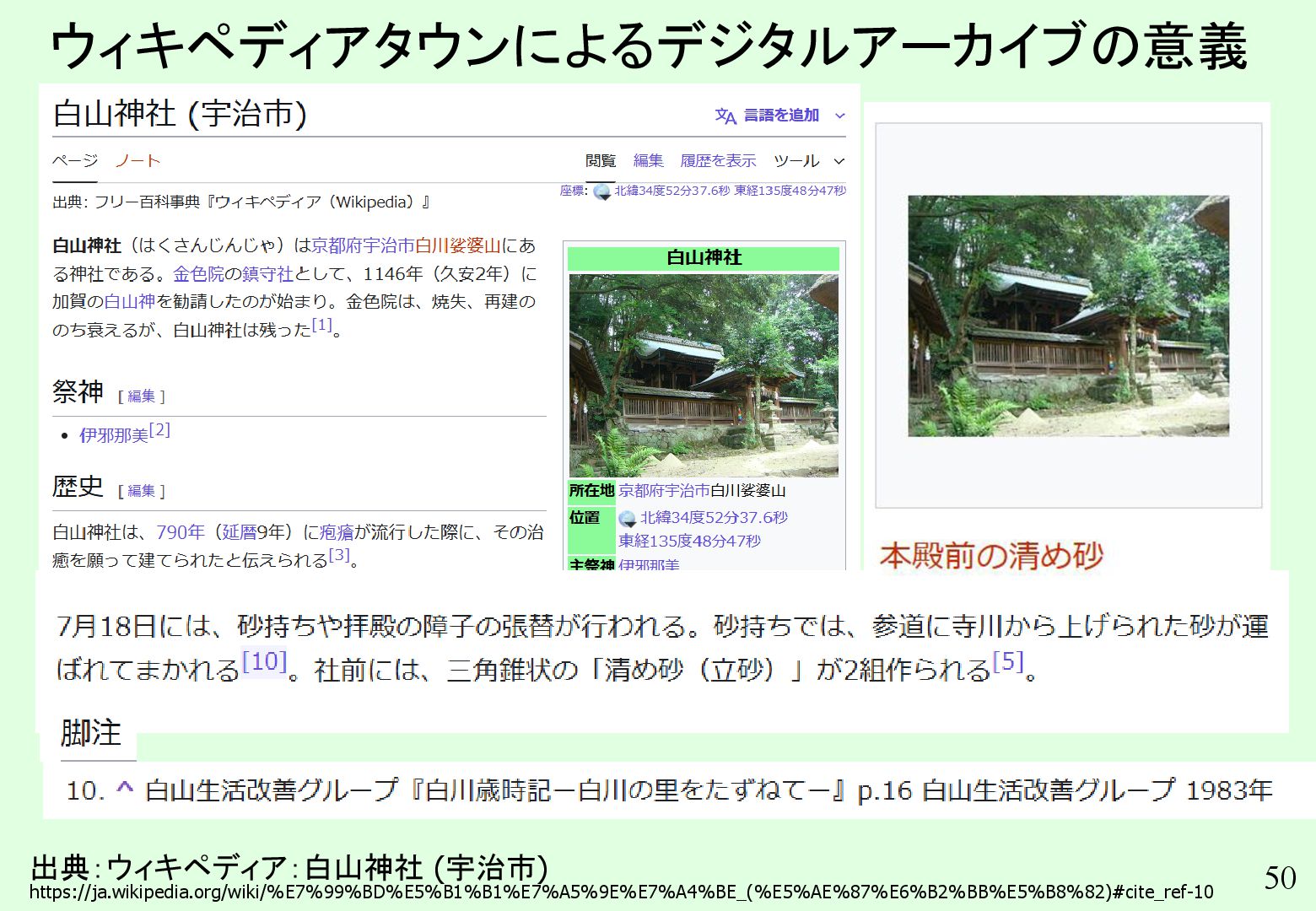The height and width of the screenshot is (911, 1316).
Task: Click the 790年 year link
Action: click(181, 532)
